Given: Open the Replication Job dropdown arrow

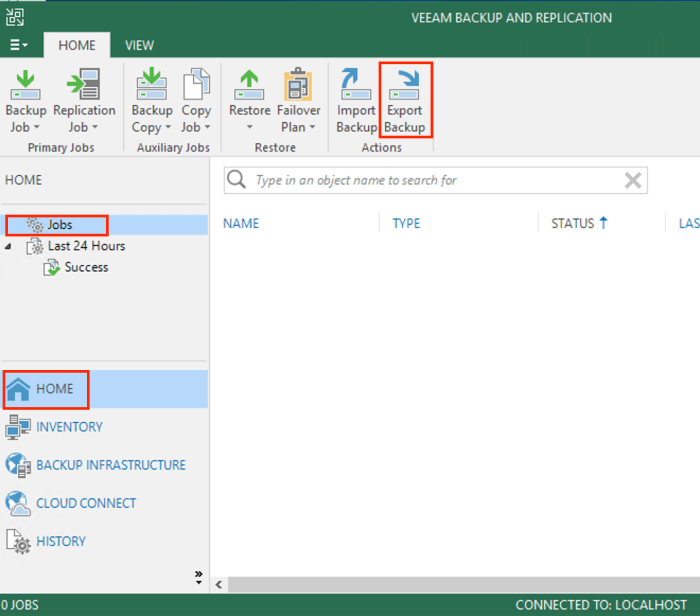Looking at the screenshot, I should pyautogui.click(x=95, y=127).
